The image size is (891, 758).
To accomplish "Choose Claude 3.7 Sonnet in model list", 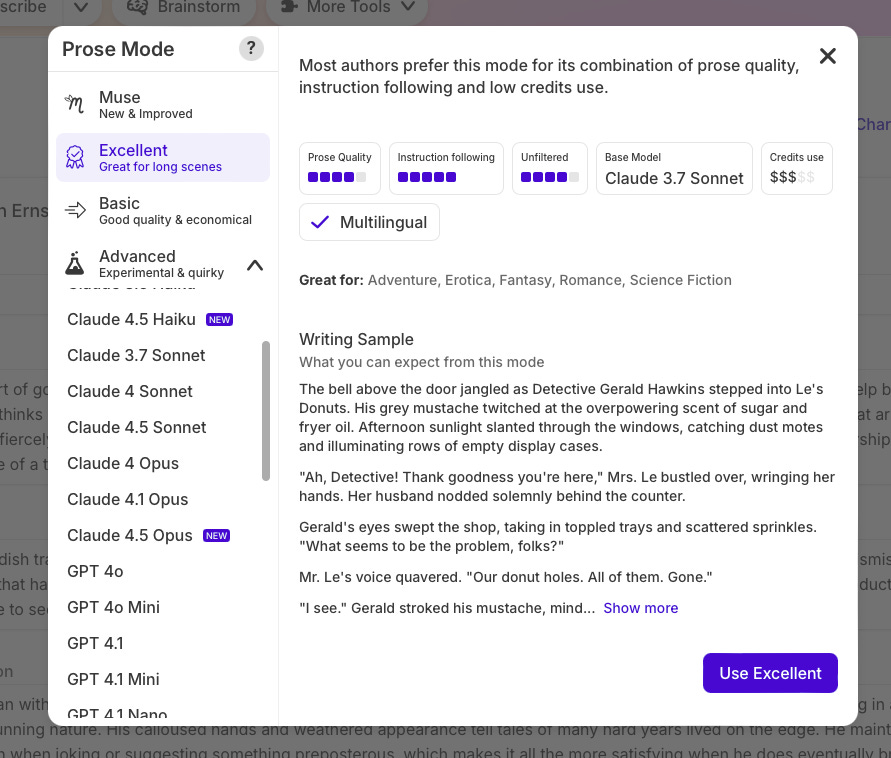I will [x=136, y=355].
